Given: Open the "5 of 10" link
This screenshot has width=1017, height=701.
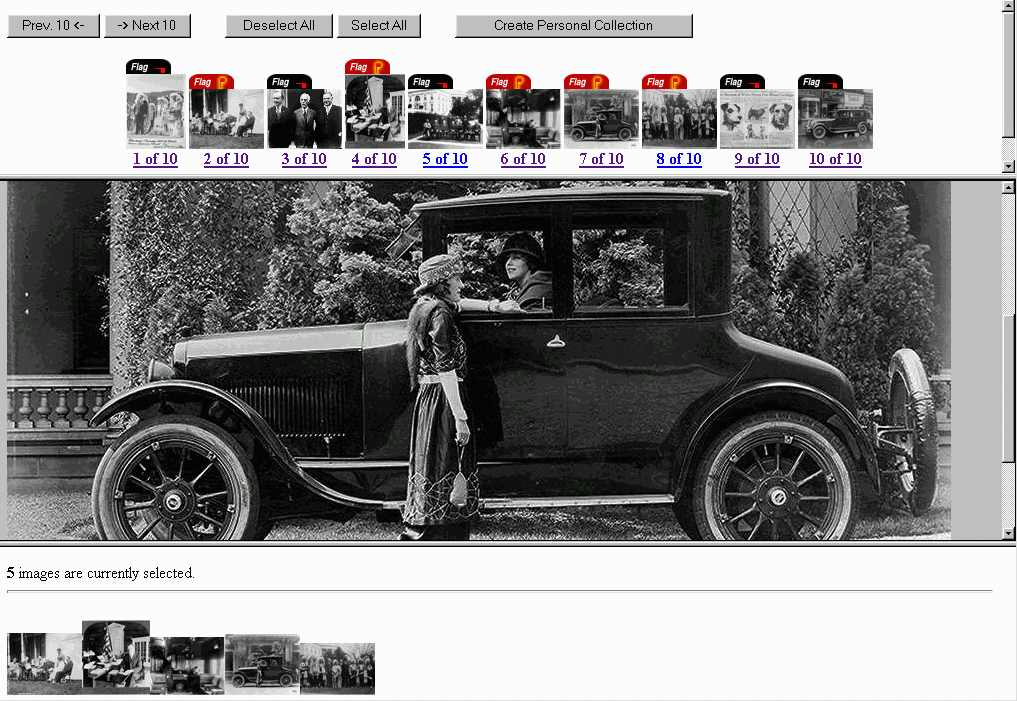Looking at the screenshot, I should [x=445, y=159].
